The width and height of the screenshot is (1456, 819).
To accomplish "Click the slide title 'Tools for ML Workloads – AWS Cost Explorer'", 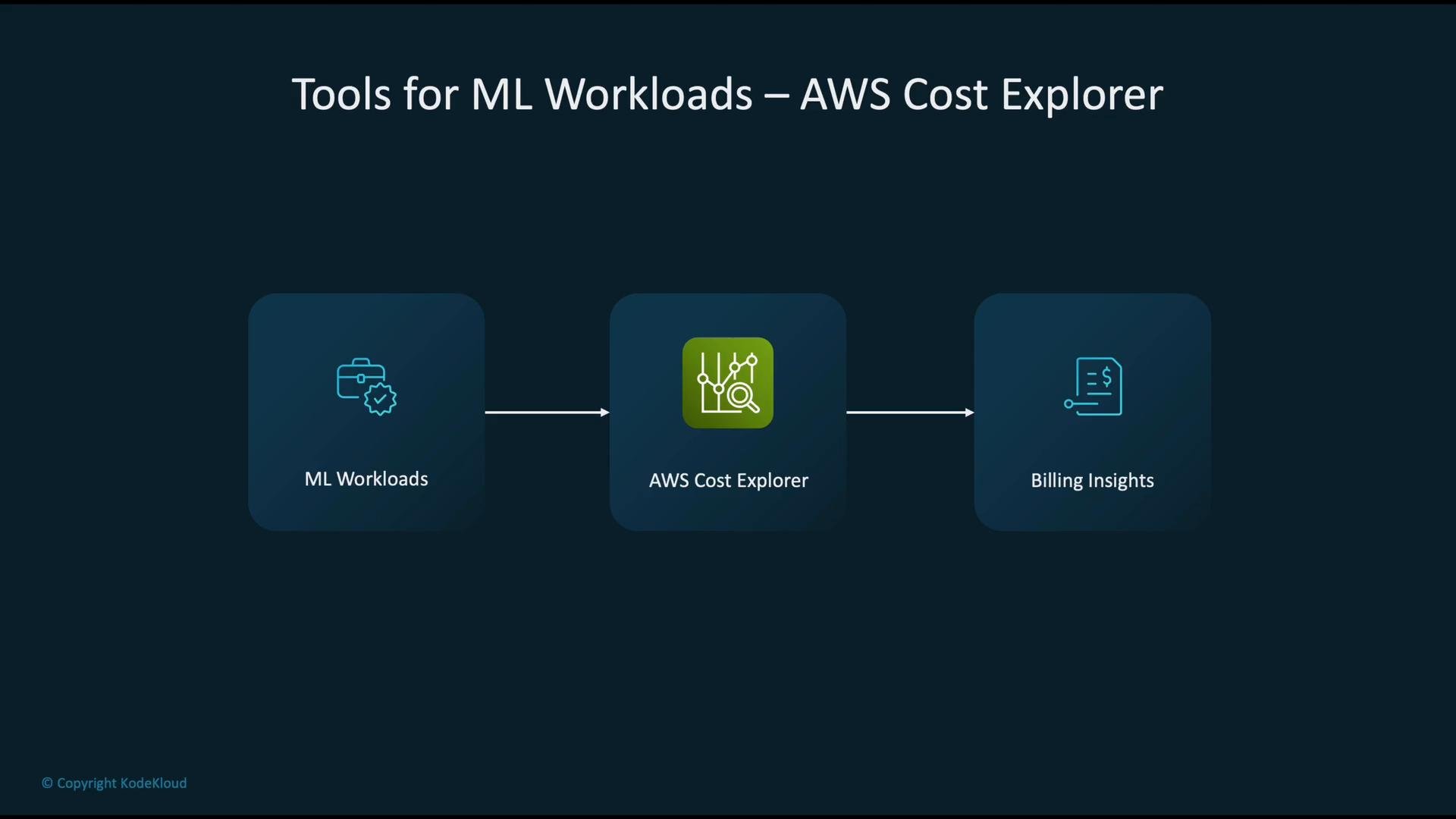I will pos(727,95).
